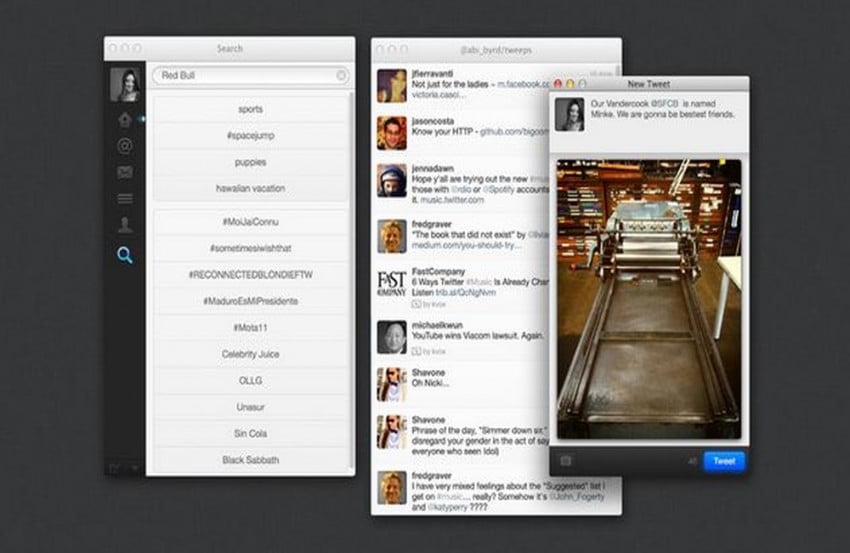This screenshot has height=553, width=850.
Task: Select the Search magnifier sidebar icon
Action: (125, 255)
